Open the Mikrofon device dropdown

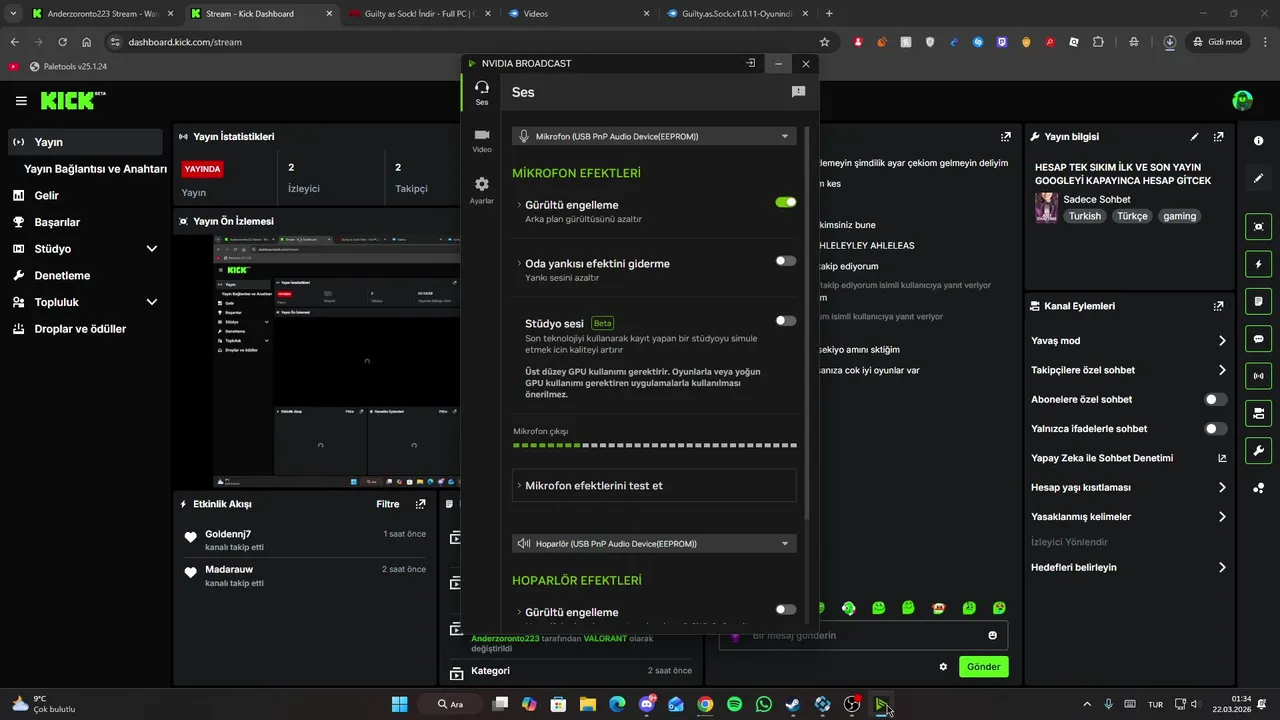coord(654,136)
